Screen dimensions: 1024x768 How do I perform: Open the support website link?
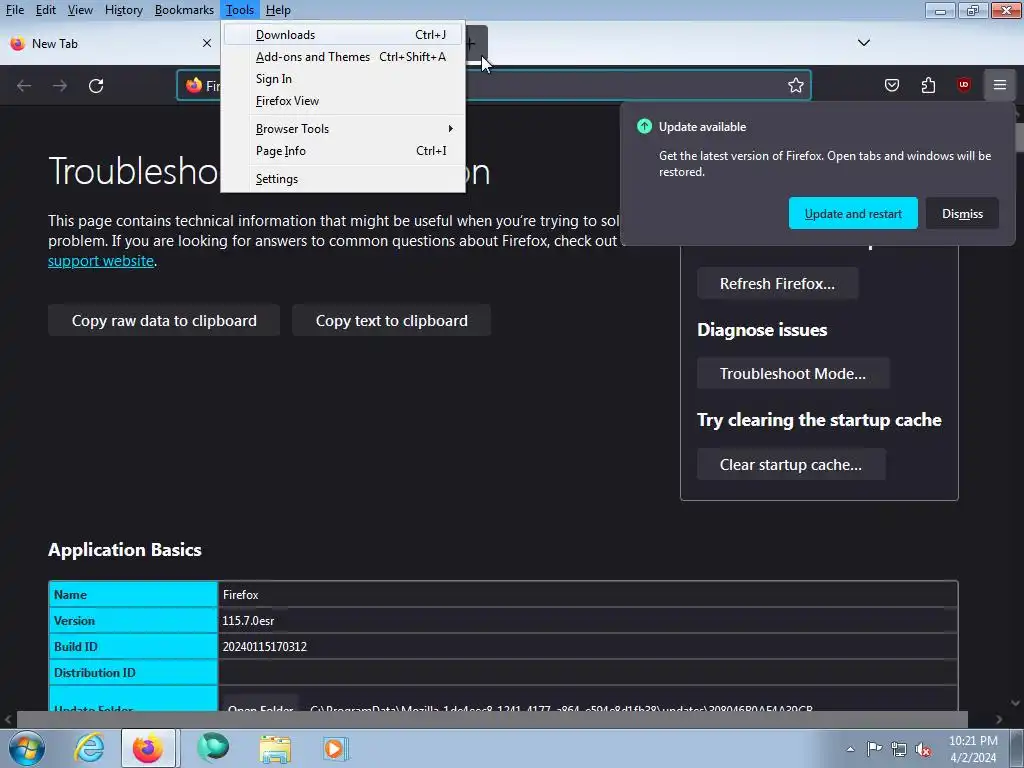click(101, 261)
